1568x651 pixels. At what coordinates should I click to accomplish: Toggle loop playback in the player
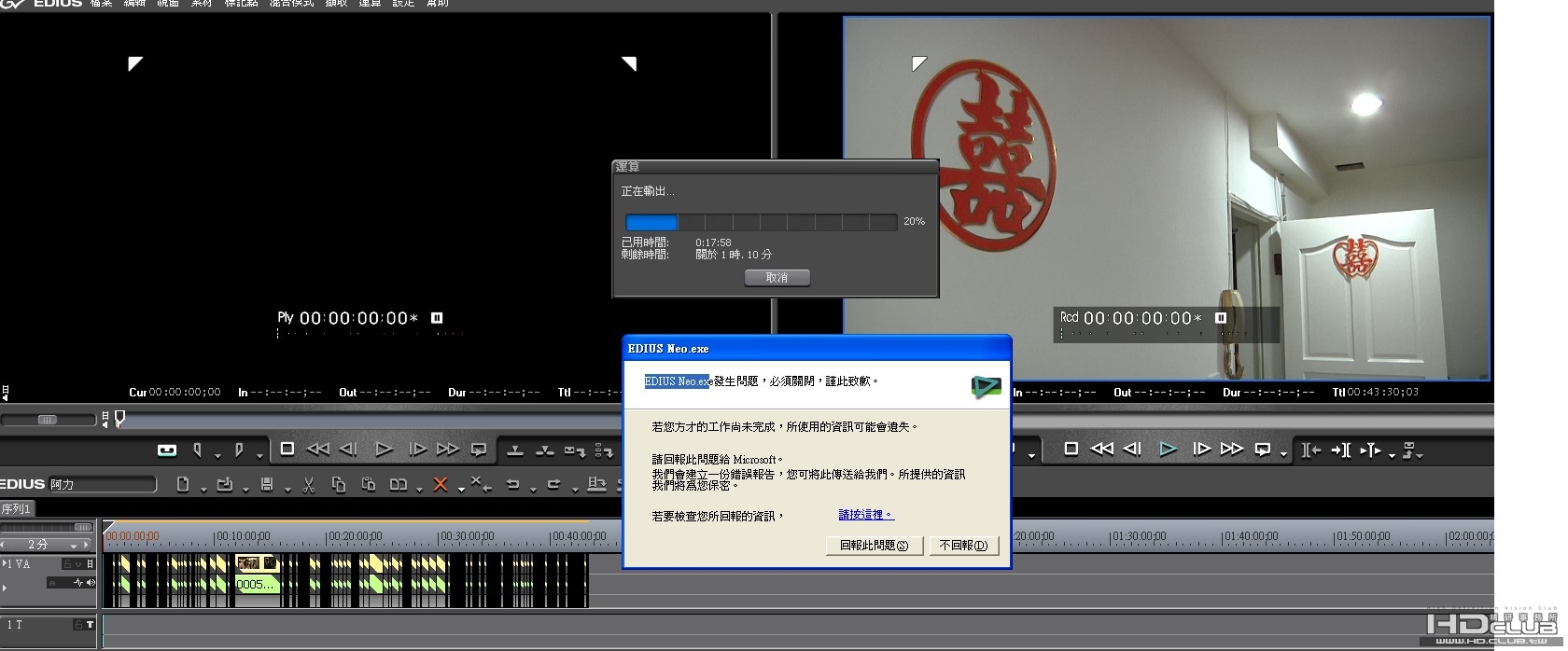tap(479, 450)
